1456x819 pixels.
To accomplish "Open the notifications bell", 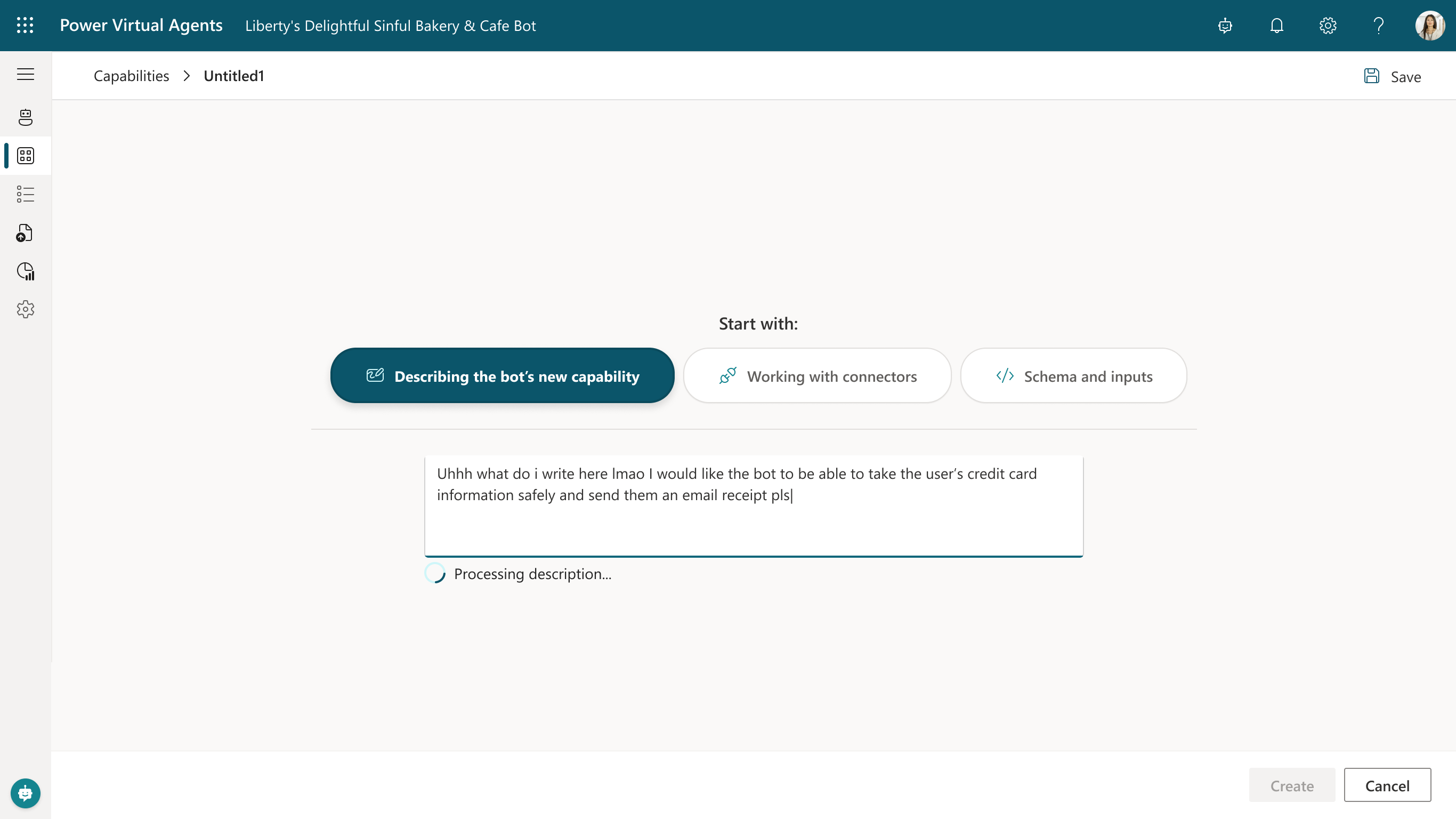I will click(1276, 26).
